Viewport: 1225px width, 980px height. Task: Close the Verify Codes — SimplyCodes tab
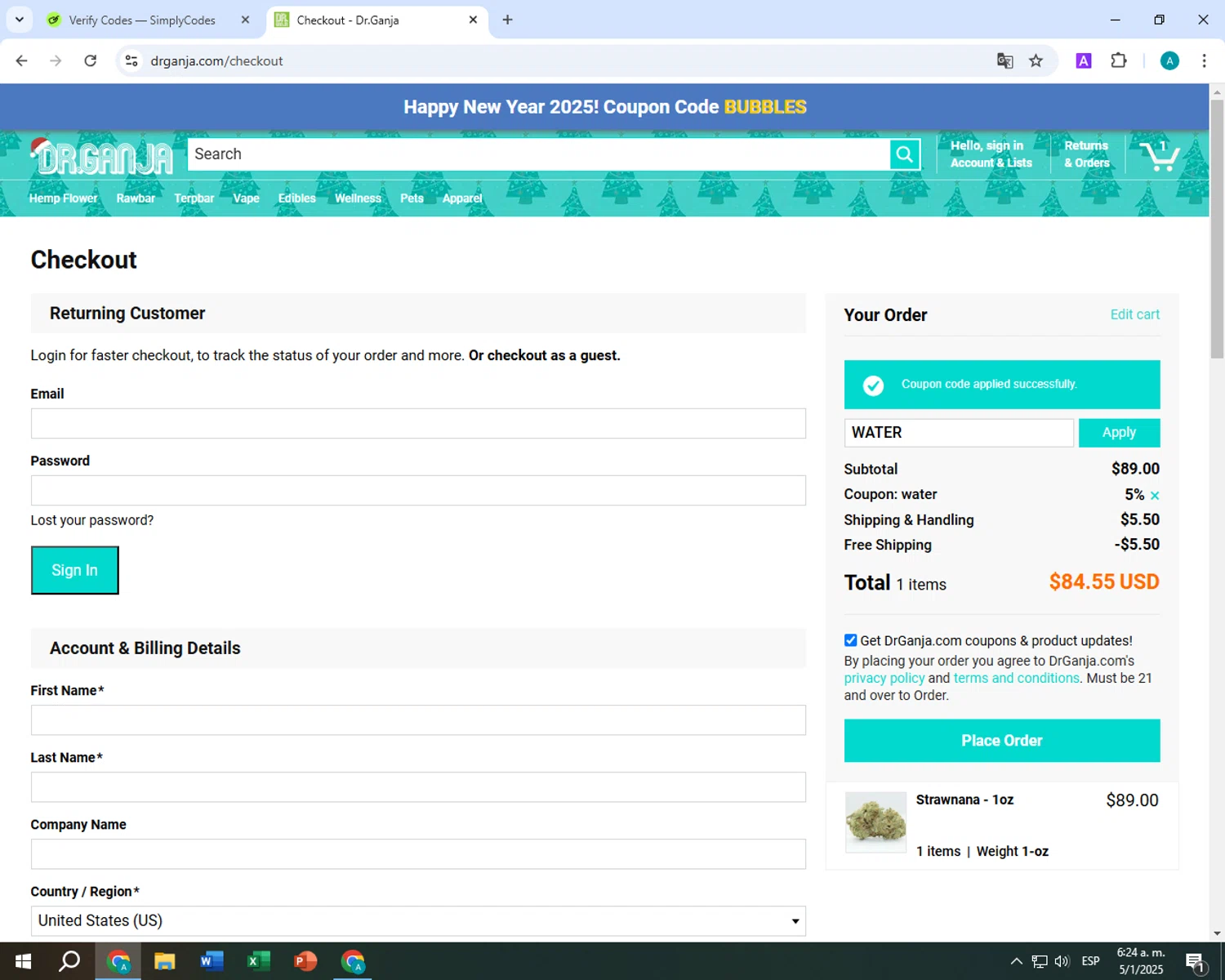[x=245, y=20]
